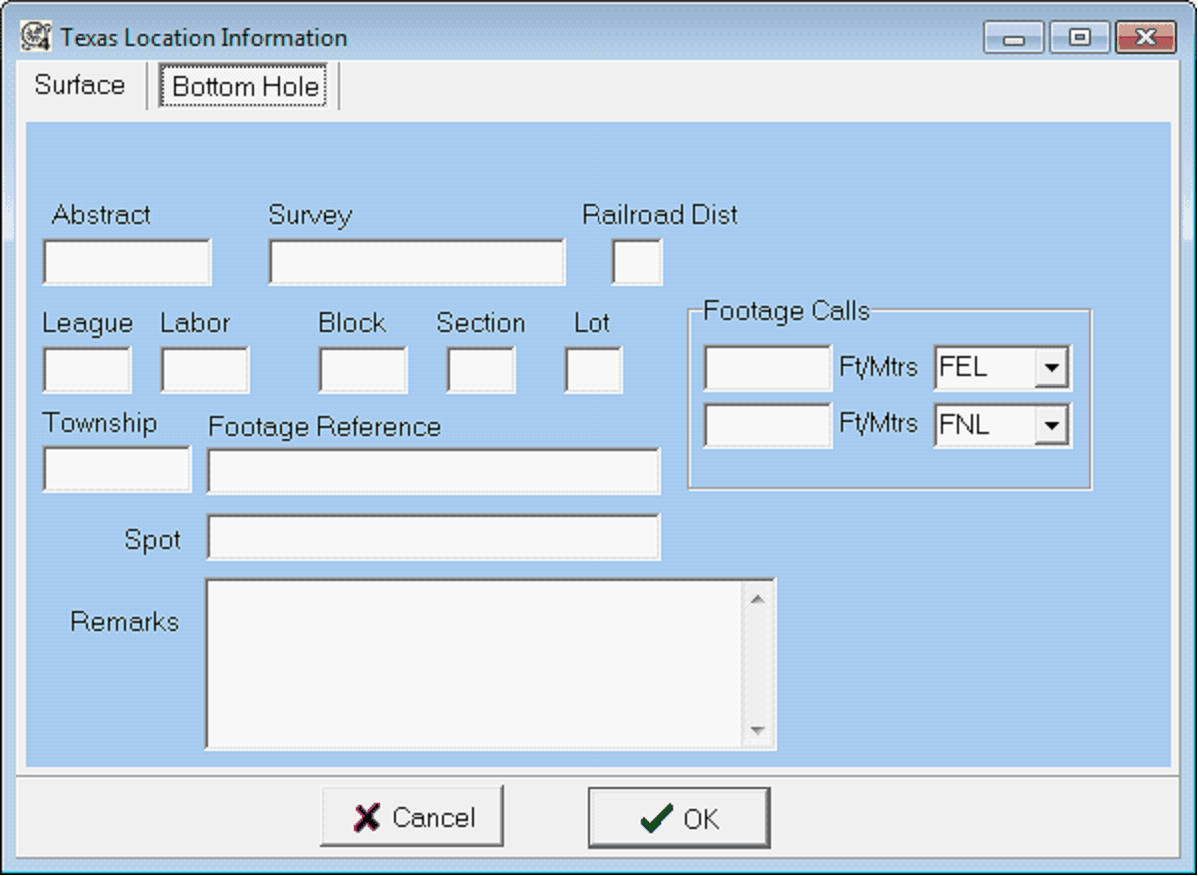Viewport: 1198px width, 876px height.
Task: Expand the FNL direction dropdown
Action: 1051,427
